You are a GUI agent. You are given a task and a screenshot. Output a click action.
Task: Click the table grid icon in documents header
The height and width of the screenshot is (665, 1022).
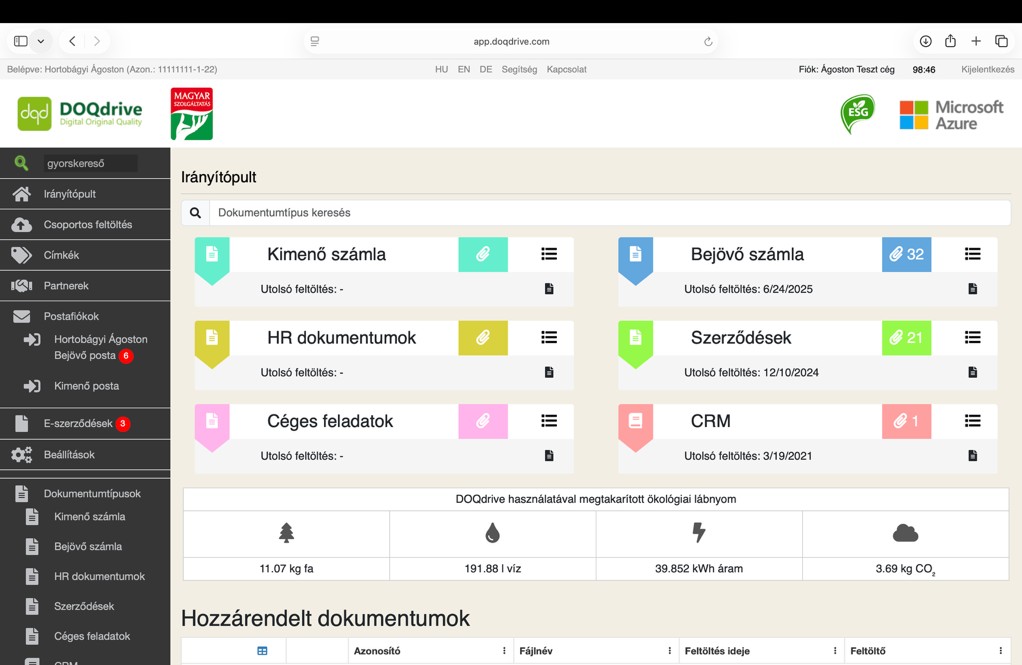pos(262,651)
